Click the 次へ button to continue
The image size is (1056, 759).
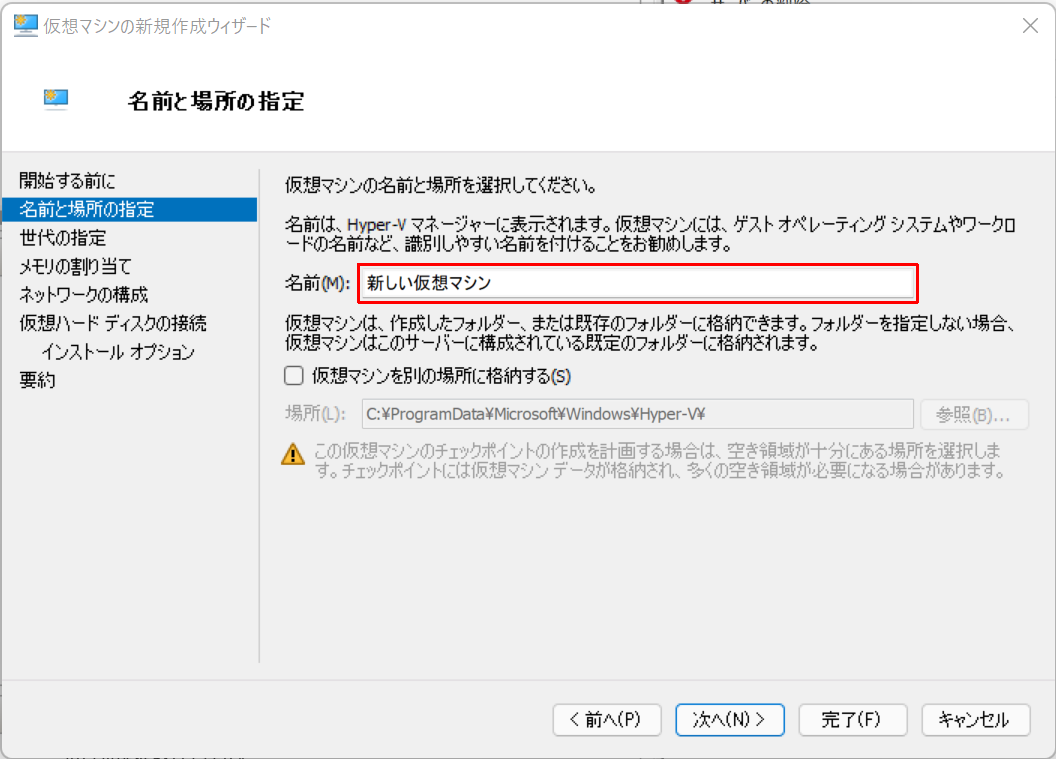(730, 720)
